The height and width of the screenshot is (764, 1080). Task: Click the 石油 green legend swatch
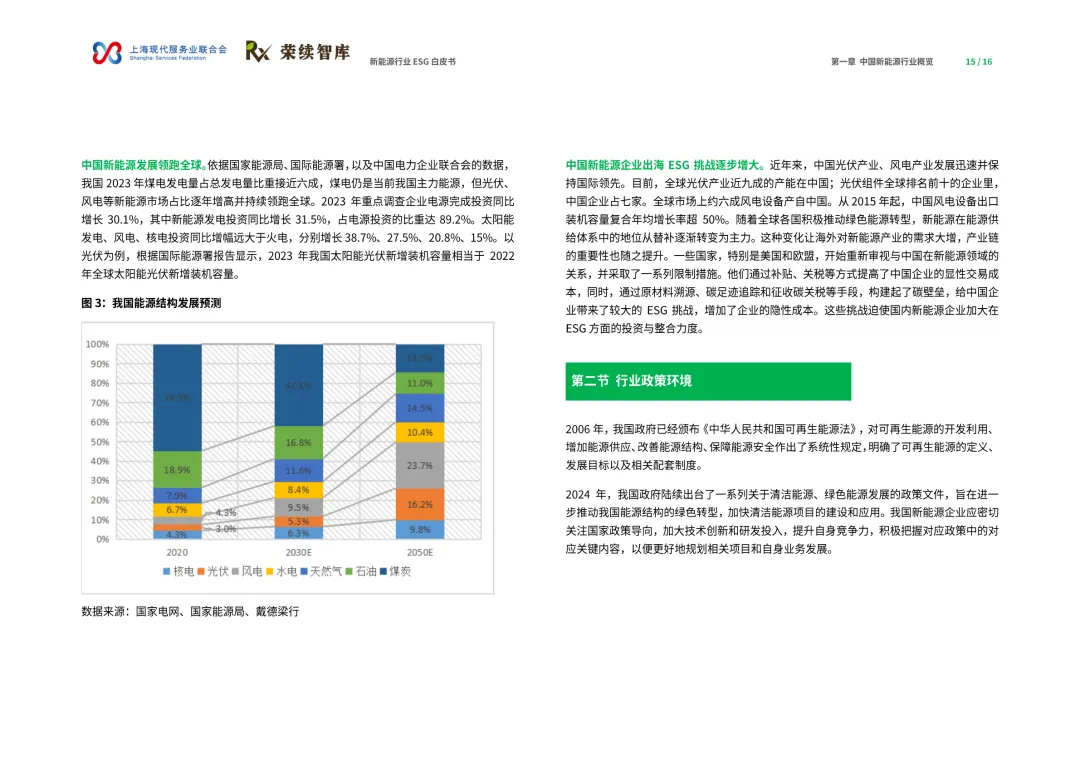349,572
